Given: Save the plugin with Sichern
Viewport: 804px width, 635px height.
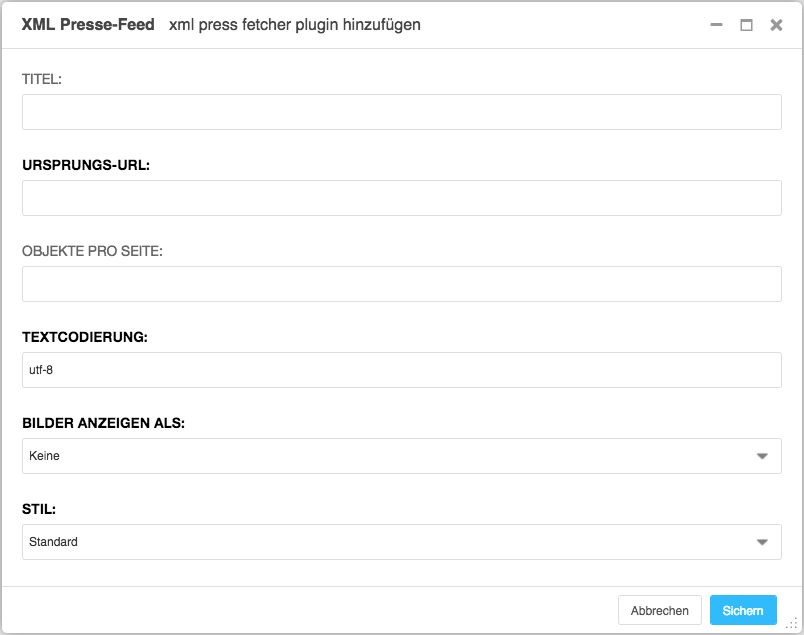Looking at the screenshot, I should [x=743, y=610].
